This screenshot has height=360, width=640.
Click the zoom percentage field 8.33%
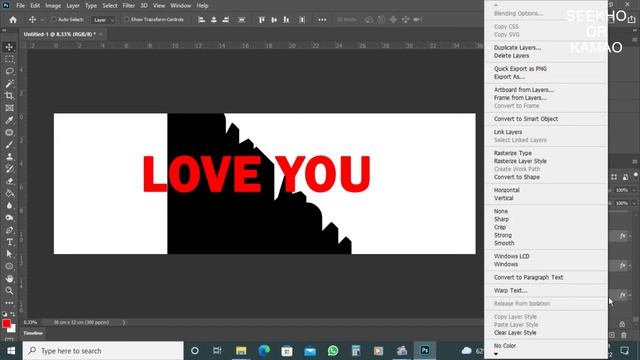coord(30,322)
